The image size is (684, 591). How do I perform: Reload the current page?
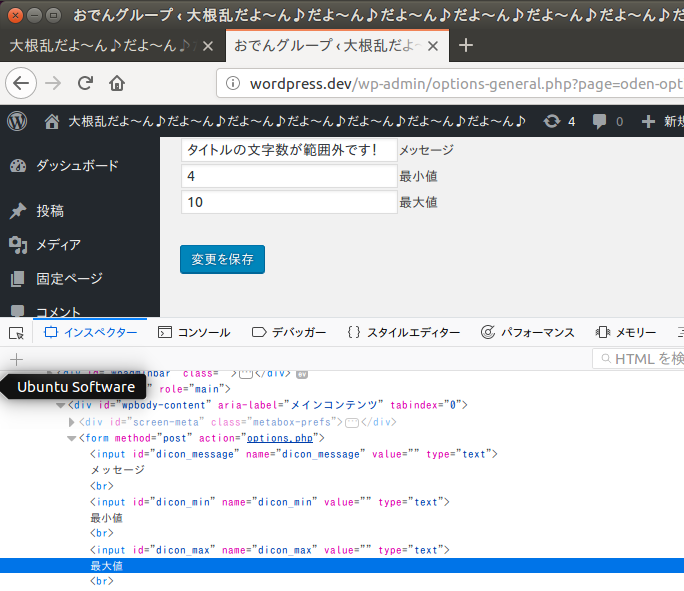click(86, 83)
